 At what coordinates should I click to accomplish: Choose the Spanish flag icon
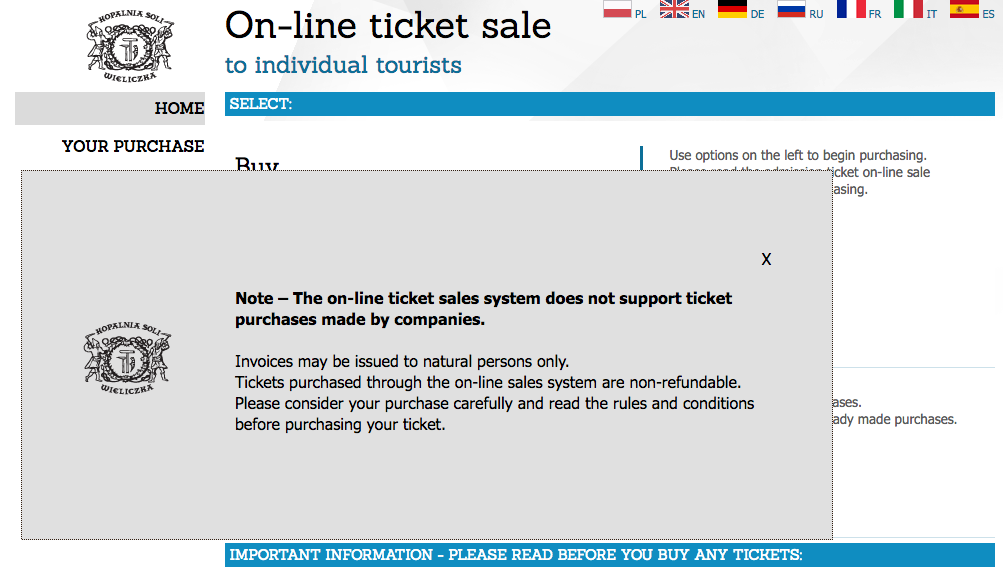pos(964,8)
